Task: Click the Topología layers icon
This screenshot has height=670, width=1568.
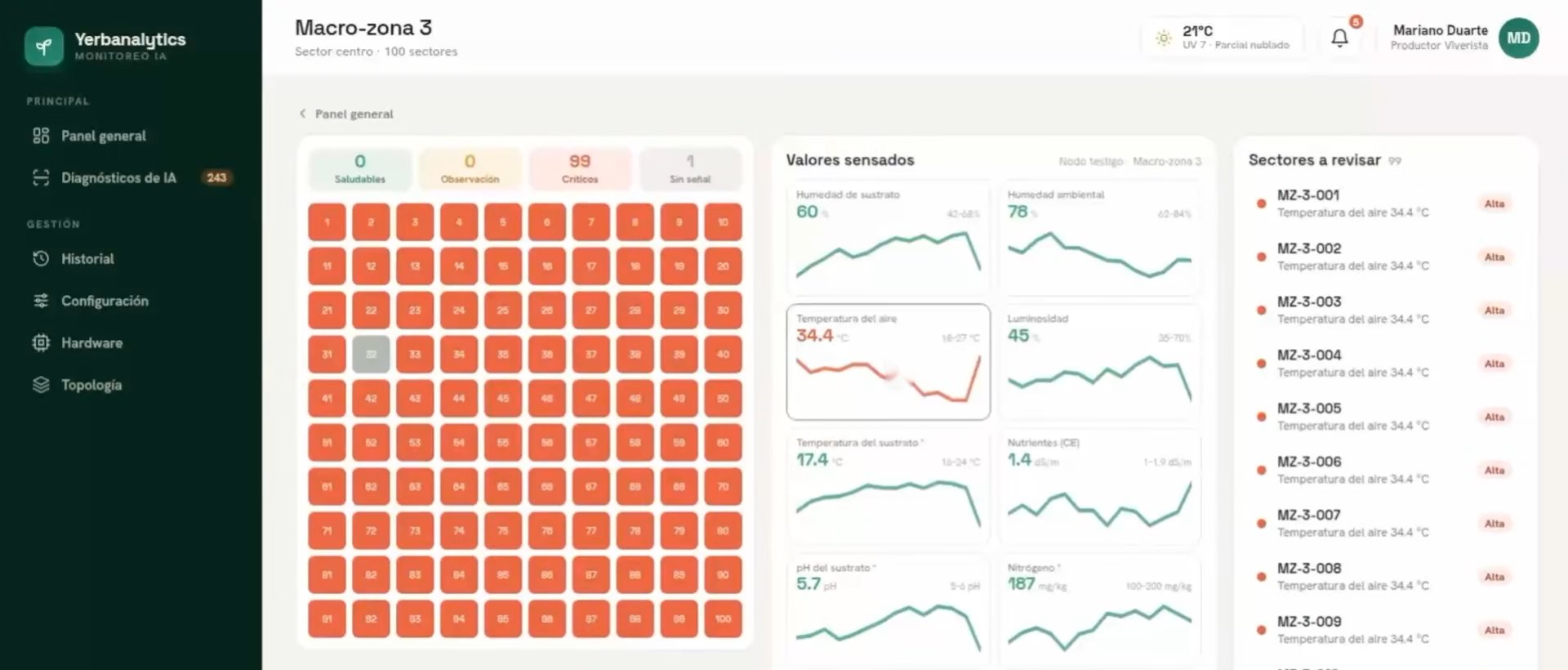Action: pos(41,385)
